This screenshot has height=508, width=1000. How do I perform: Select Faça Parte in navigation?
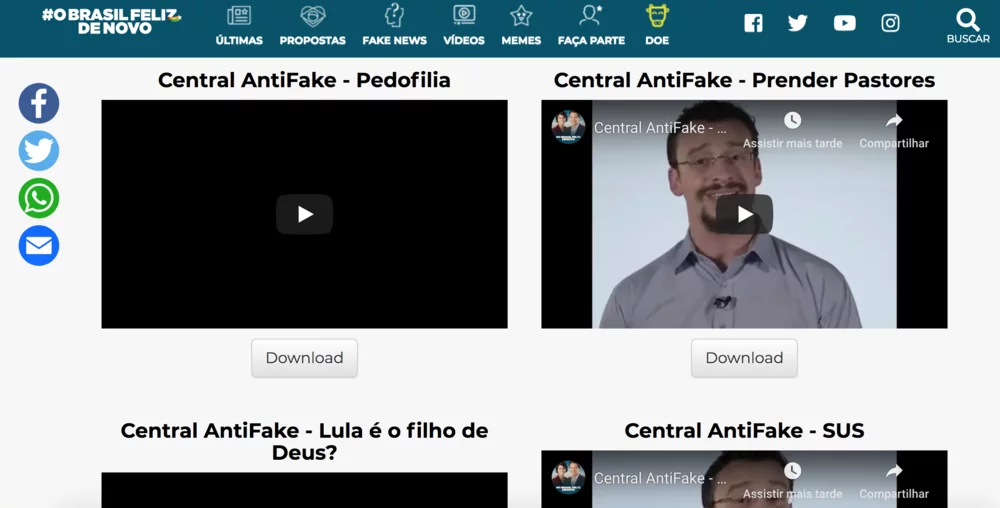591,26
